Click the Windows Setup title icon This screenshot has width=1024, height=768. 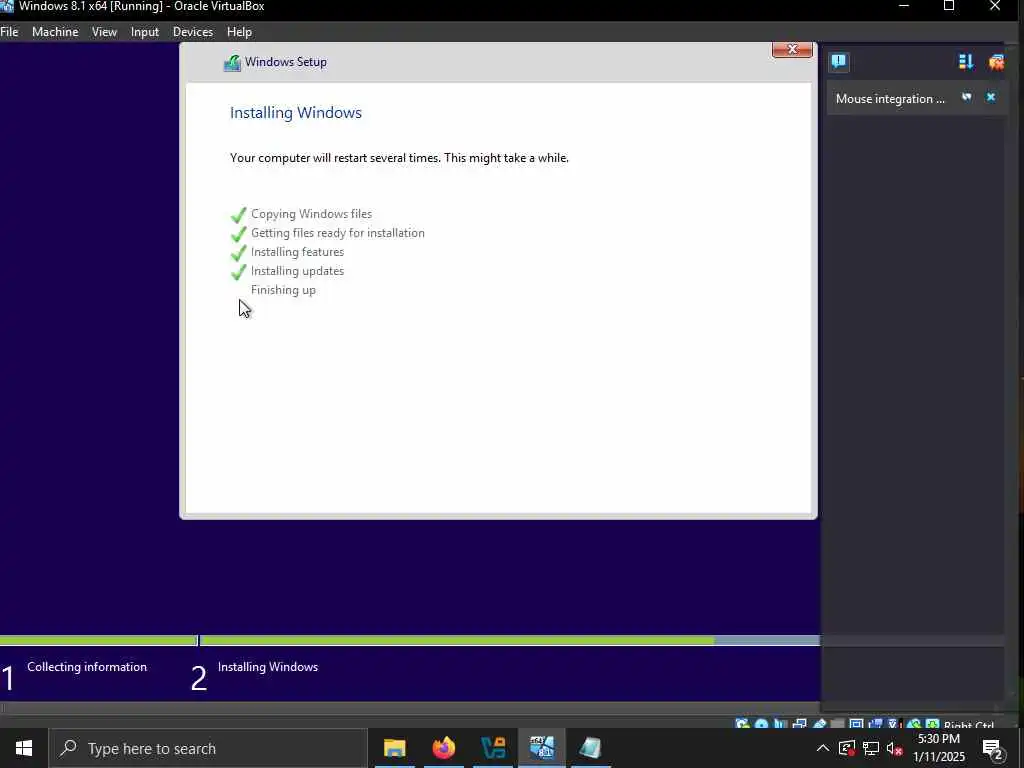(x=232, y=63)
